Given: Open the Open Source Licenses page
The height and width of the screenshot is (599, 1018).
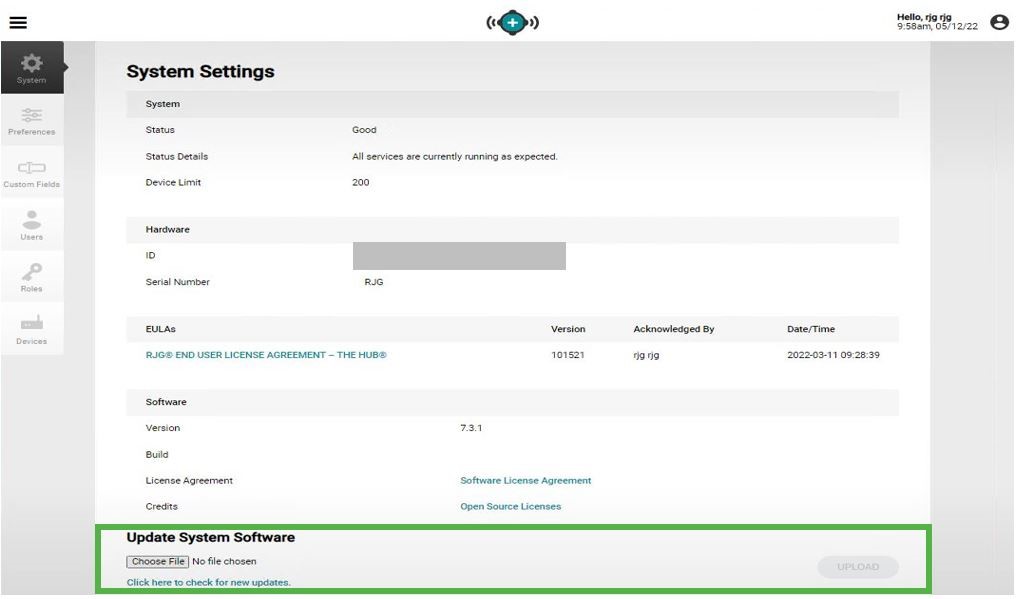Looking at the screenshot, I should click(512, 506).
